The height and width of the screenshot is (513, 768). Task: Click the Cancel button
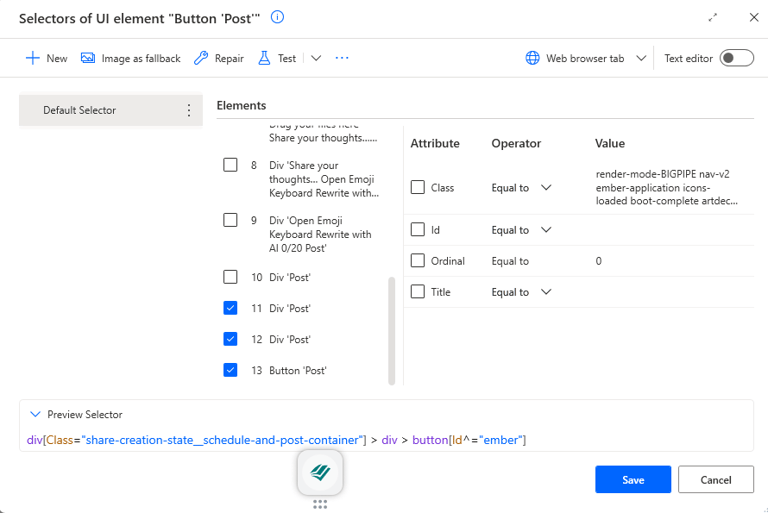(716, 480)
